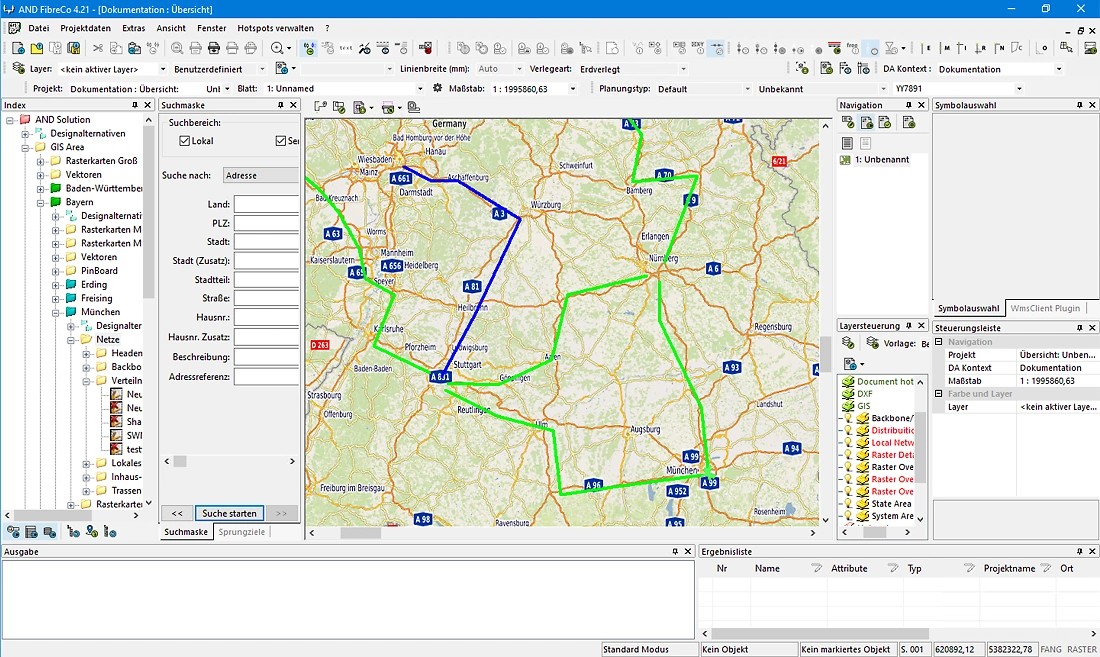Click the PLZ input field
1100x657 pixels.
pos(267,223)
